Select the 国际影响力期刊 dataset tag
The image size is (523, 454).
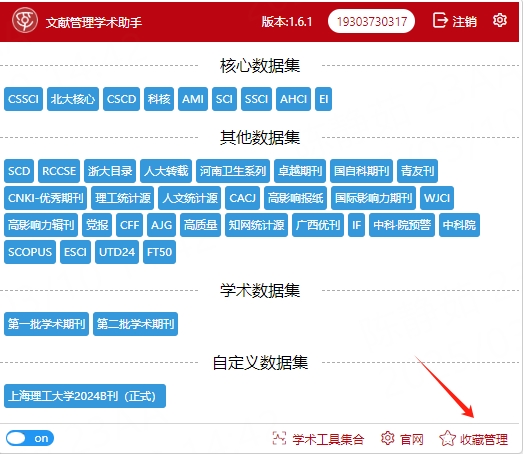click(x=374, y=198)
